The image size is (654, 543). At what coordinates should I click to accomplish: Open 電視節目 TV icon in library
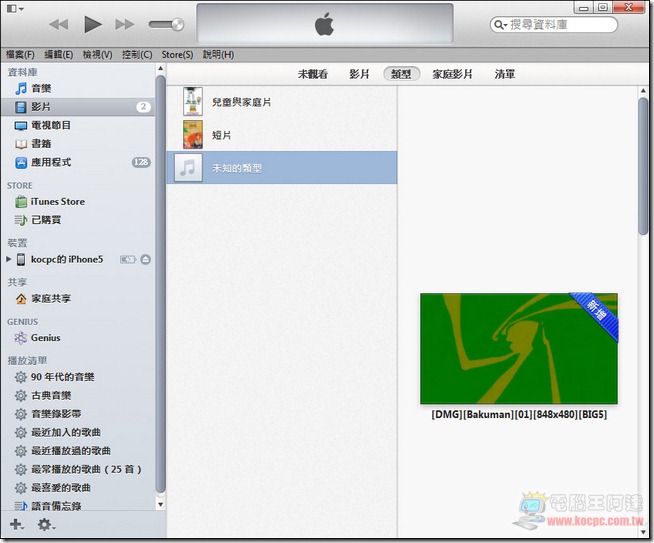[x=20, y=126]
